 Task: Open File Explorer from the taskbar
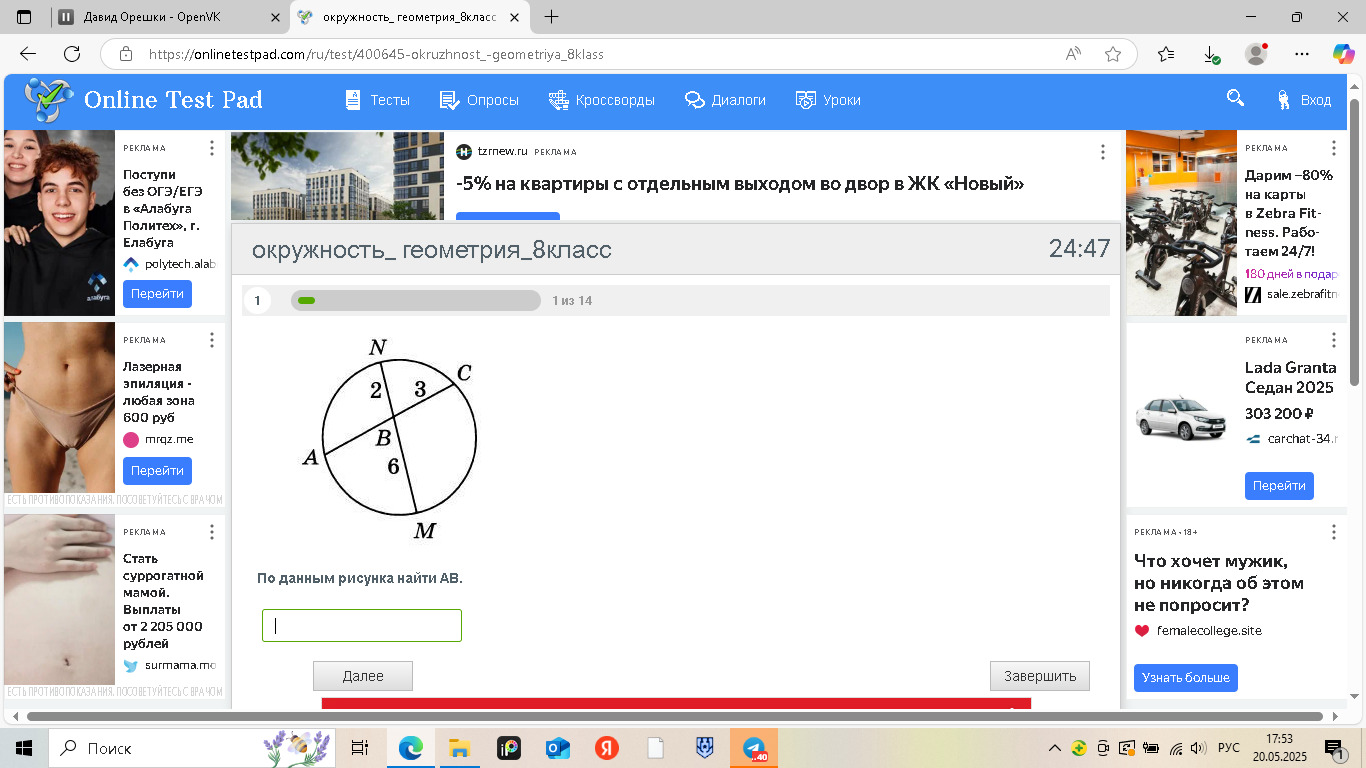[x=459, y=748]
